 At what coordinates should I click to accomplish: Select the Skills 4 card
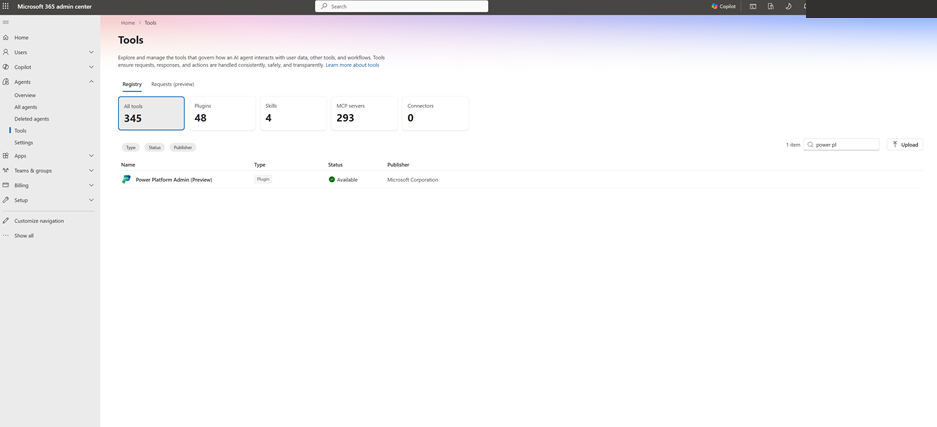click(293, 113)
